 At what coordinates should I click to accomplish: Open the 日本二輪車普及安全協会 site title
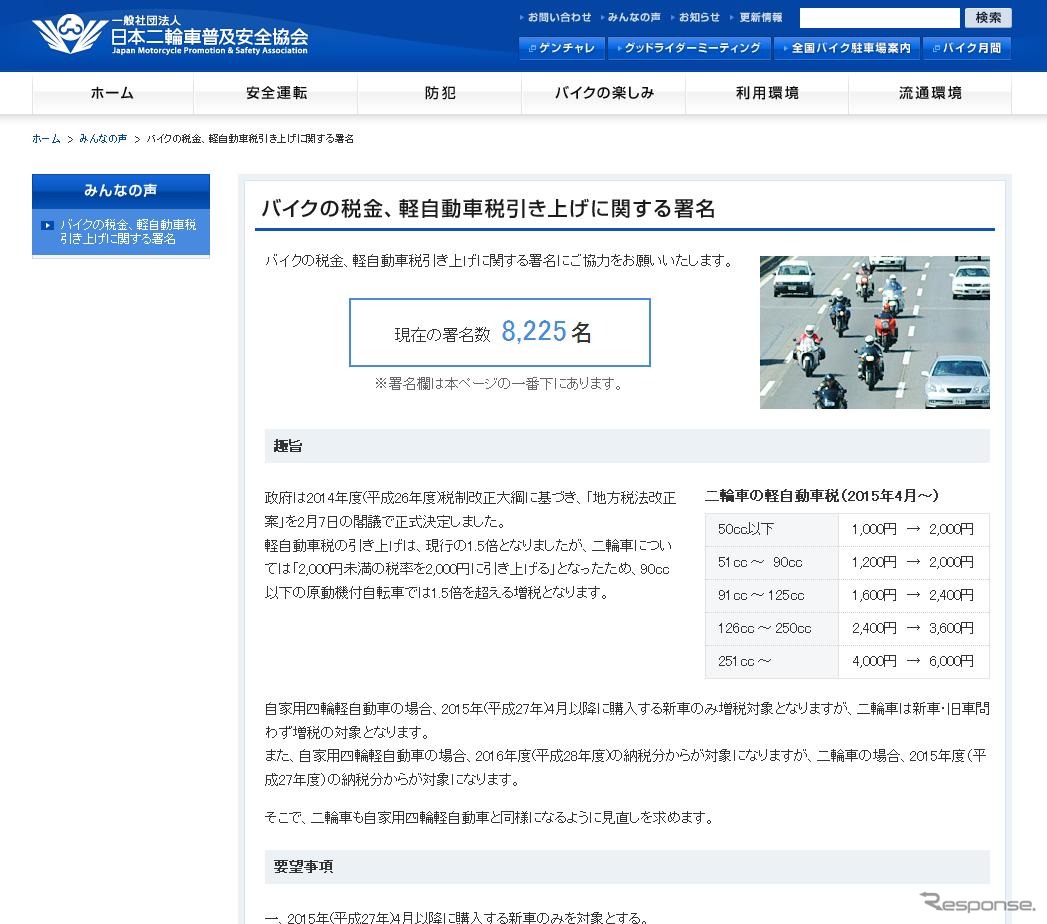click(x=209, y=36)
